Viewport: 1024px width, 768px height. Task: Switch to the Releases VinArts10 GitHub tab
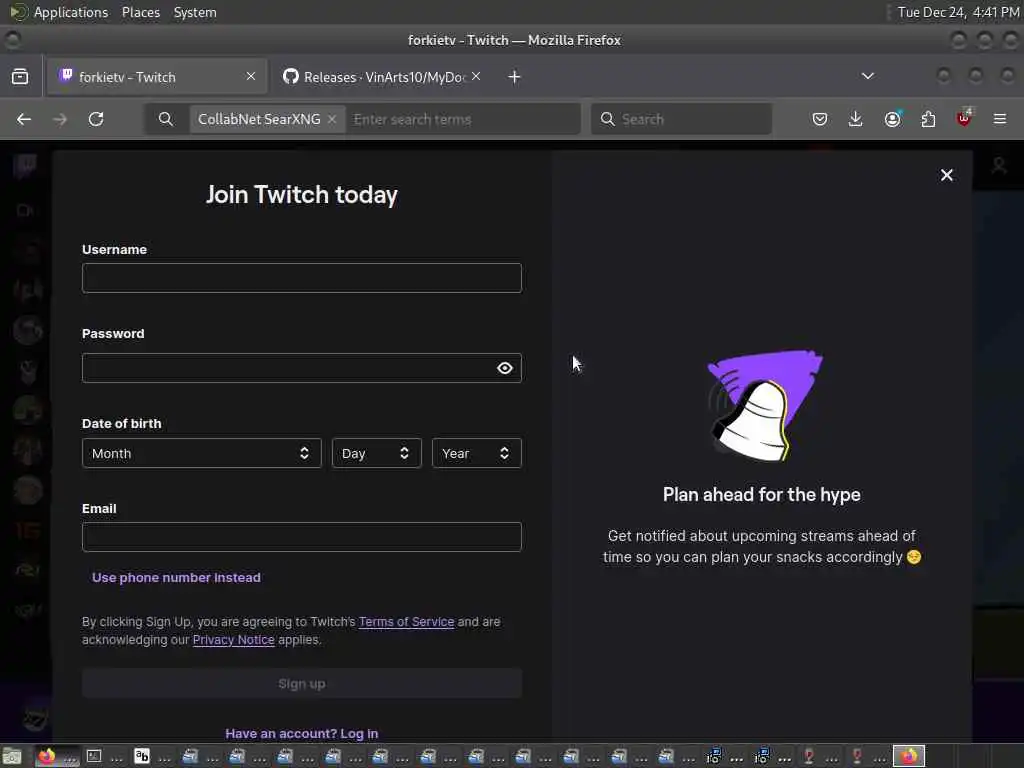(383, 77)
